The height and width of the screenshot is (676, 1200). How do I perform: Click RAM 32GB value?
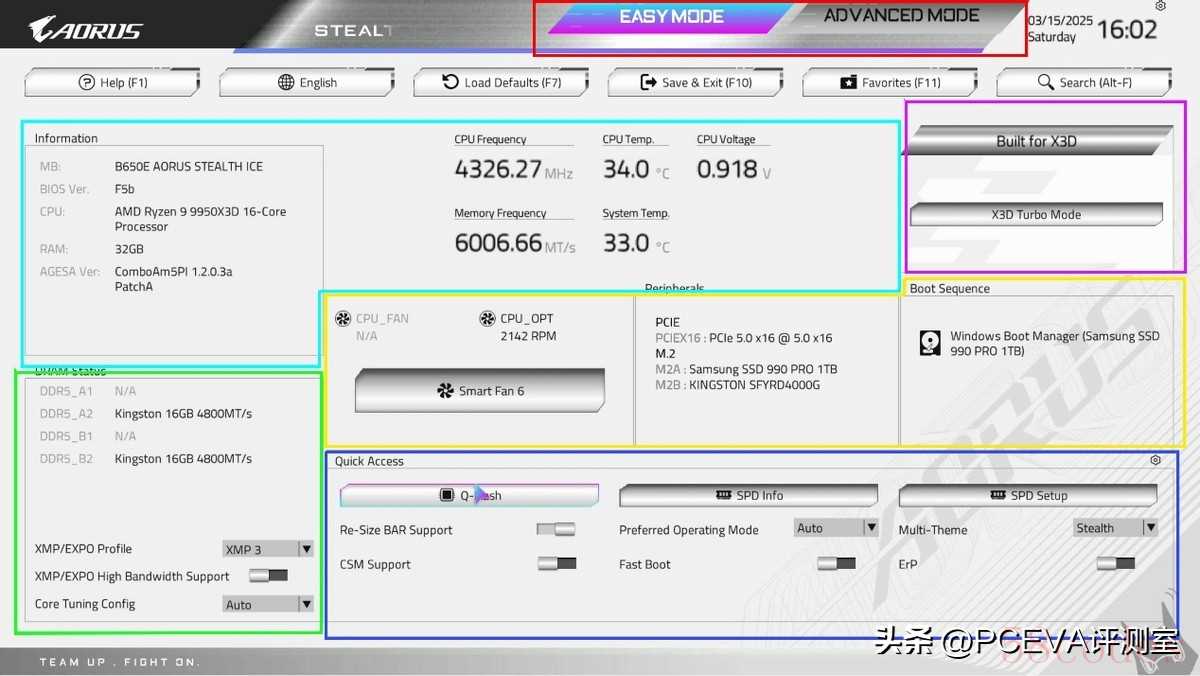129,249
